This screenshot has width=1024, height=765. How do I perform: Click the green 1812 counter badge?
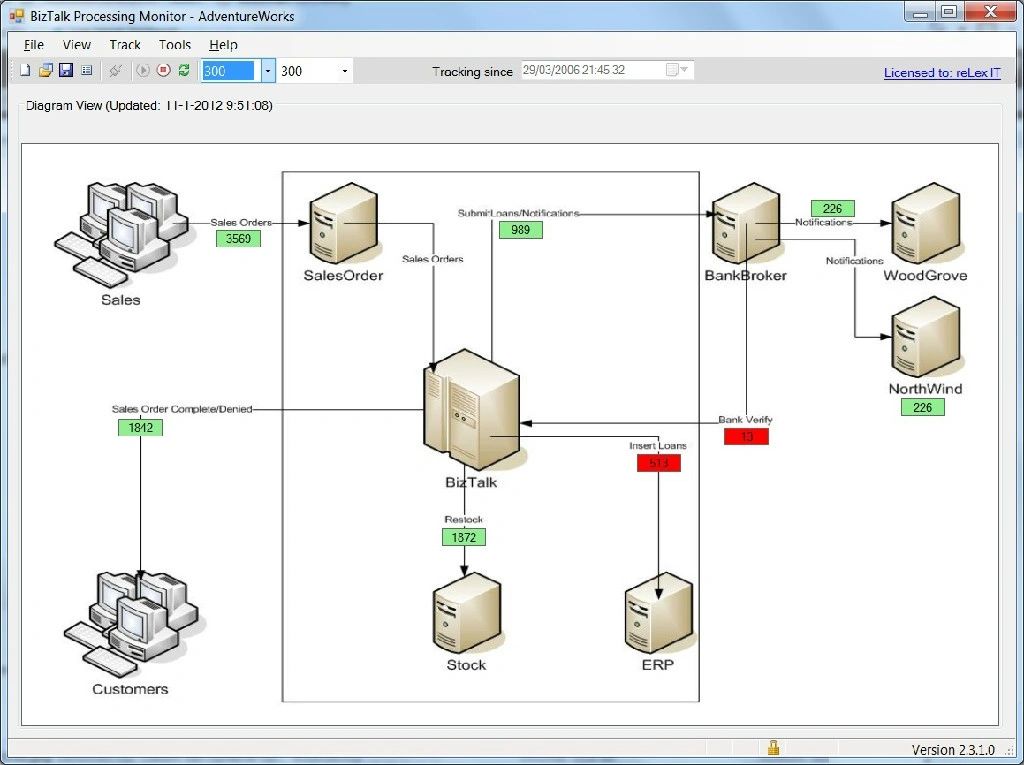140,427
